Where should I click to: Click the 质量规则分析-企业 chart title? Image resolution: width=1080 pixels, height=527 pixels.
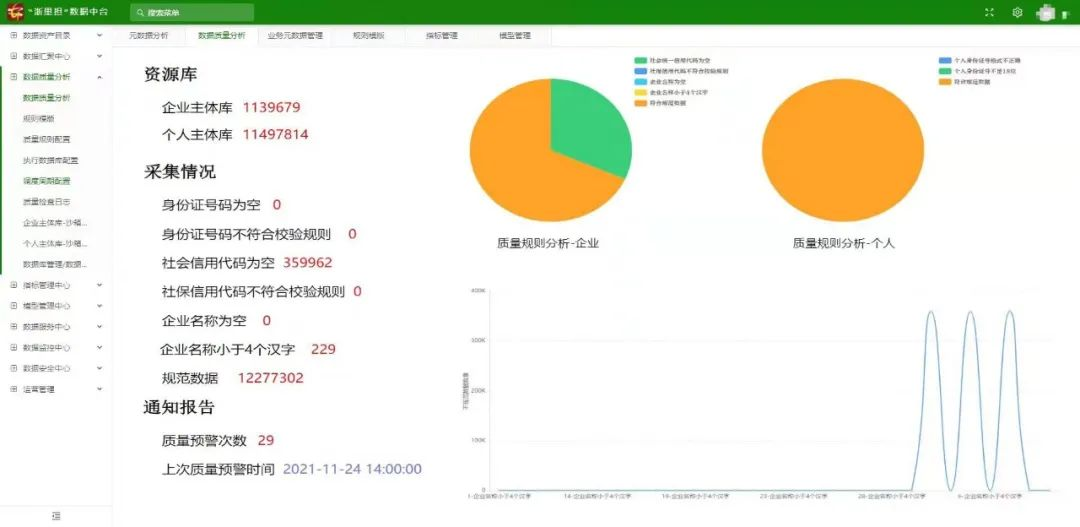click(x=548, y=242)
